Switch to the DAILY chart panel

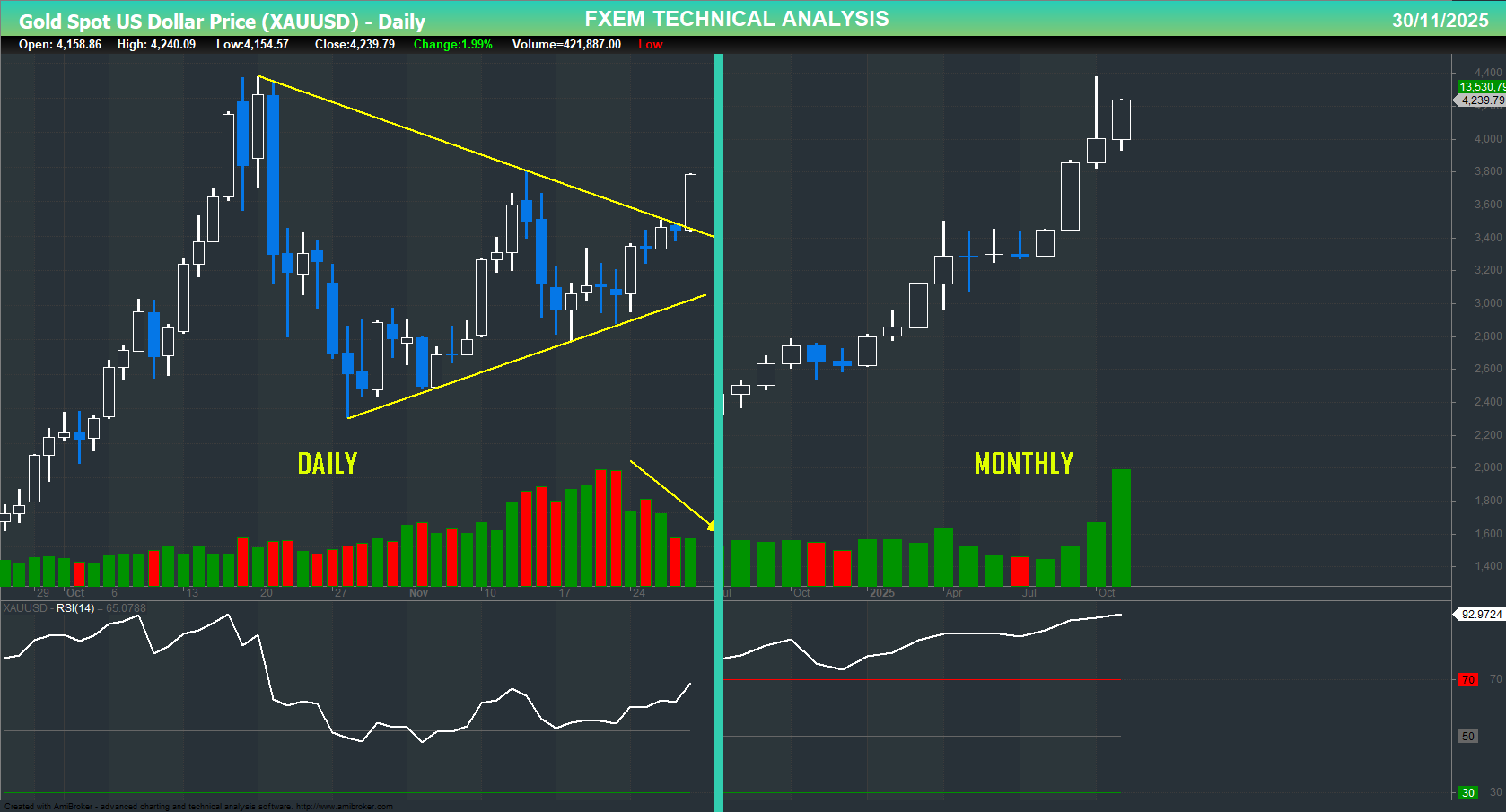click(327, 464)
